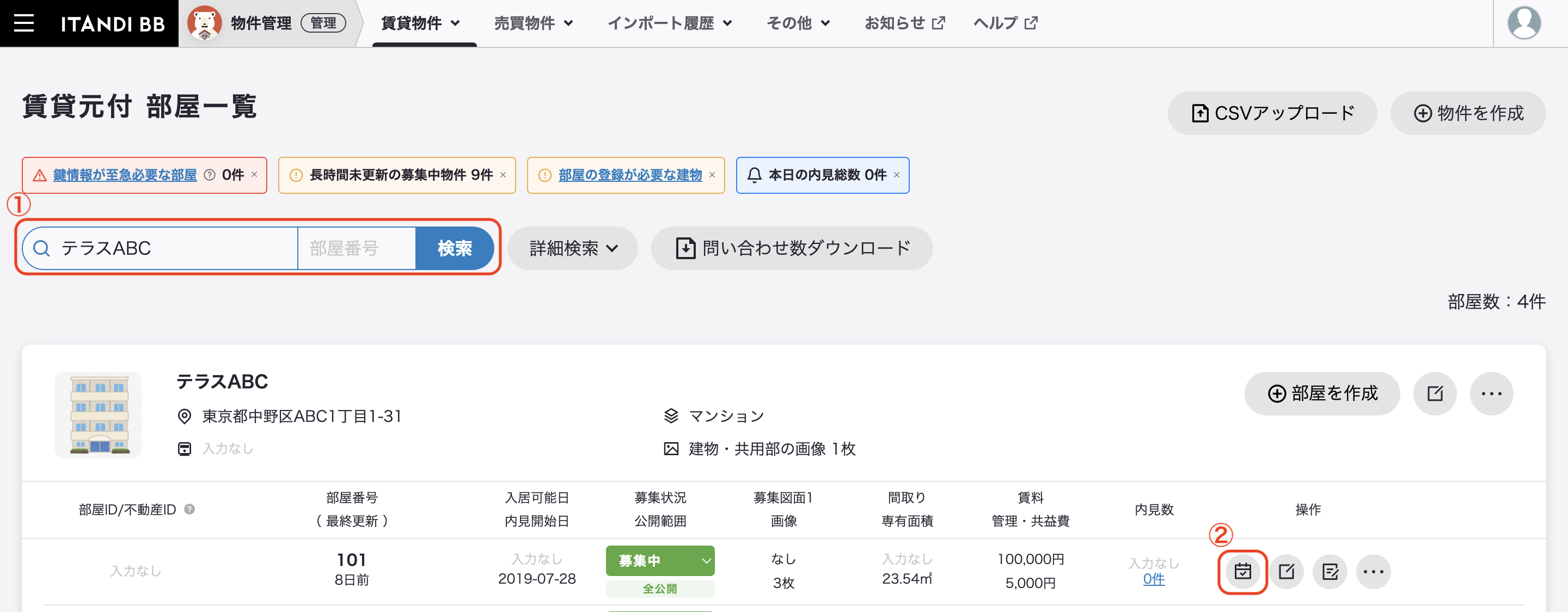The width and height of the screenshot is (1568, 612).
Task: Open the お知らせ external link
Action: (904, 23)
